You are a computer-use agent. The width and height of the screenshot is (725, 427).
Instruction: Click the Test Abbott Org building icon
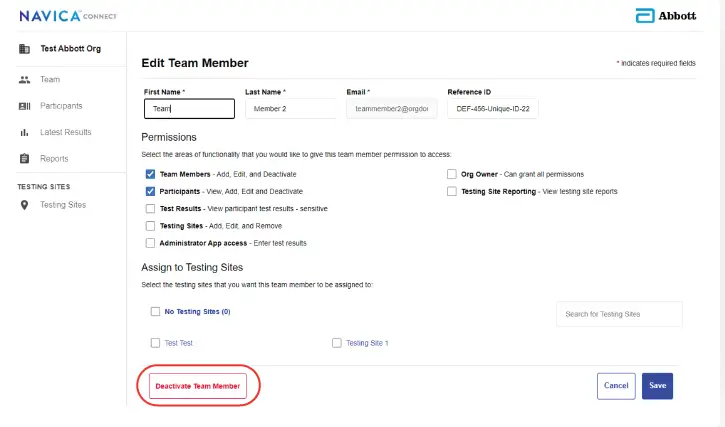24,49
